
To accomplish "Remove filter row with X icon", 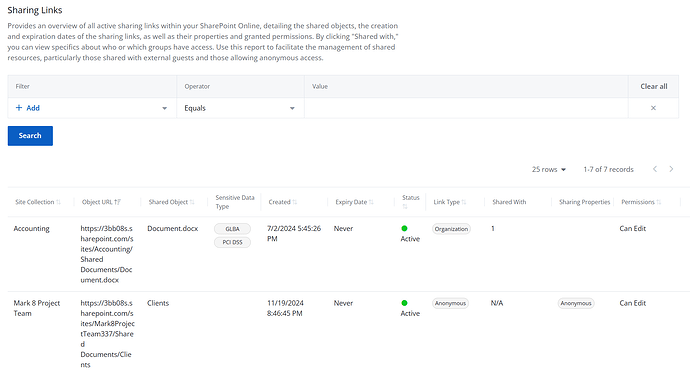I will coord(653,108).
